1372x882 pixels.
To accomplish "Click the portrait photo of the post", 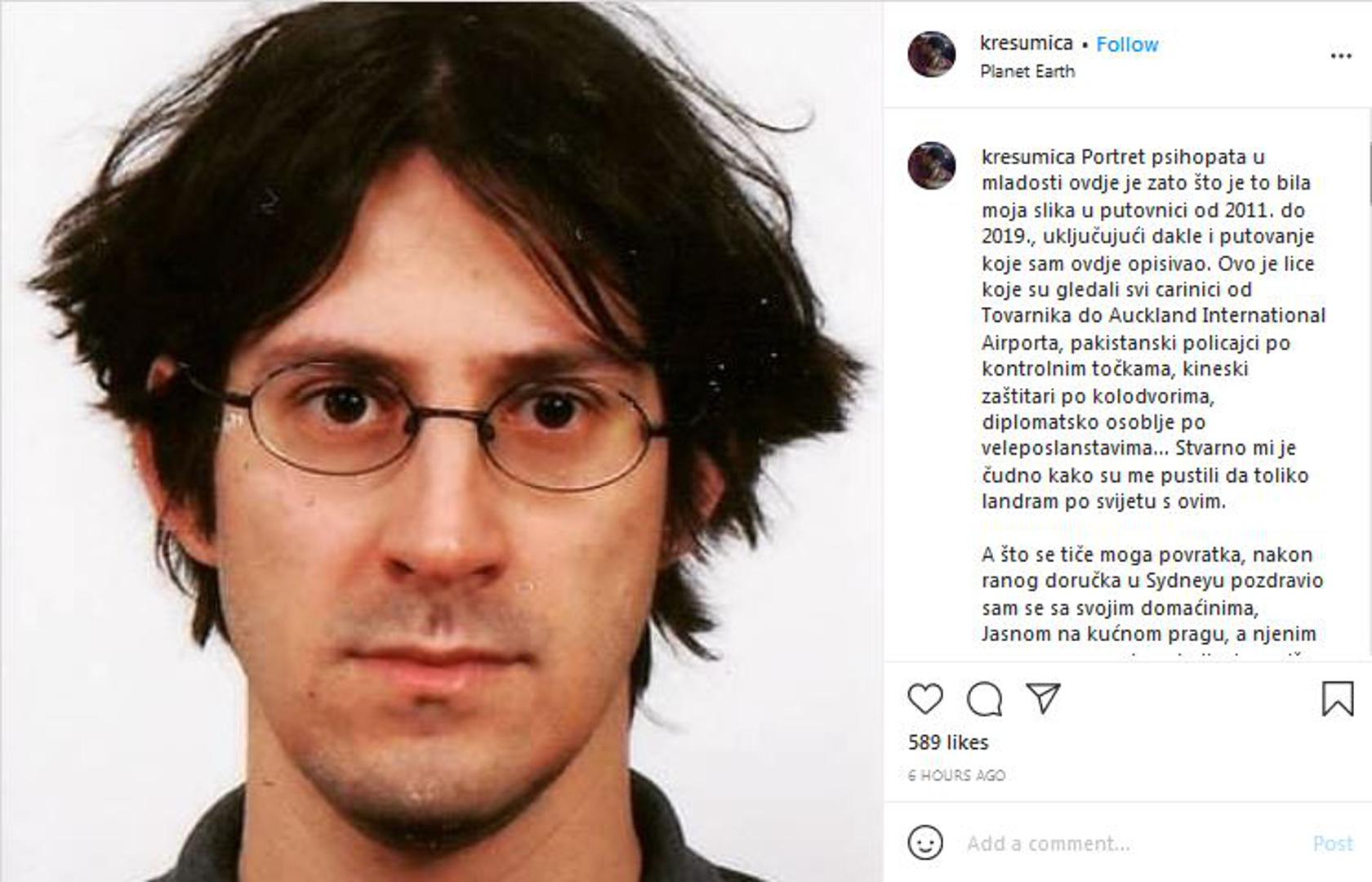I will click(x=441, y=441).
